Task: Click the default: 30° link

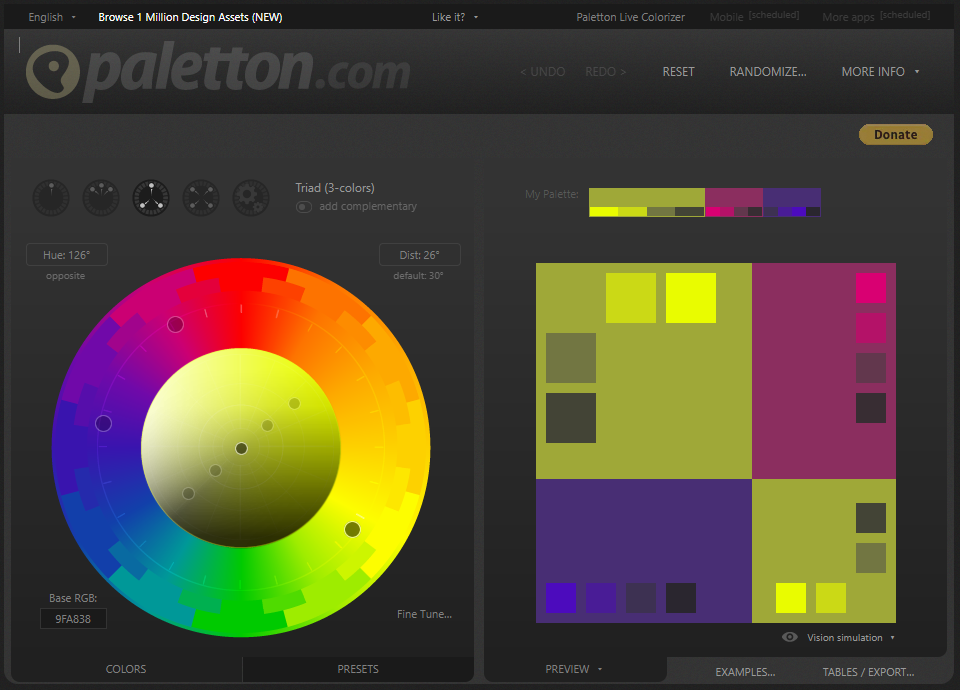Action: [x=418, y=276]
